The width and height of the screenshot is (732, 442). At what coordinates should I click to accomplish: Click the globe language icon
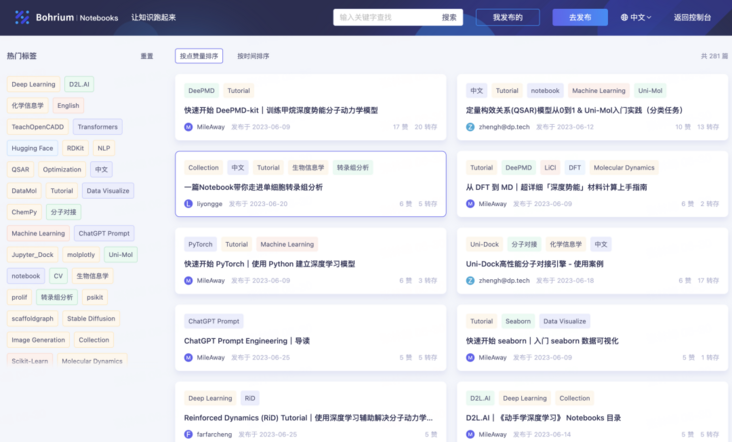[624, 17]
